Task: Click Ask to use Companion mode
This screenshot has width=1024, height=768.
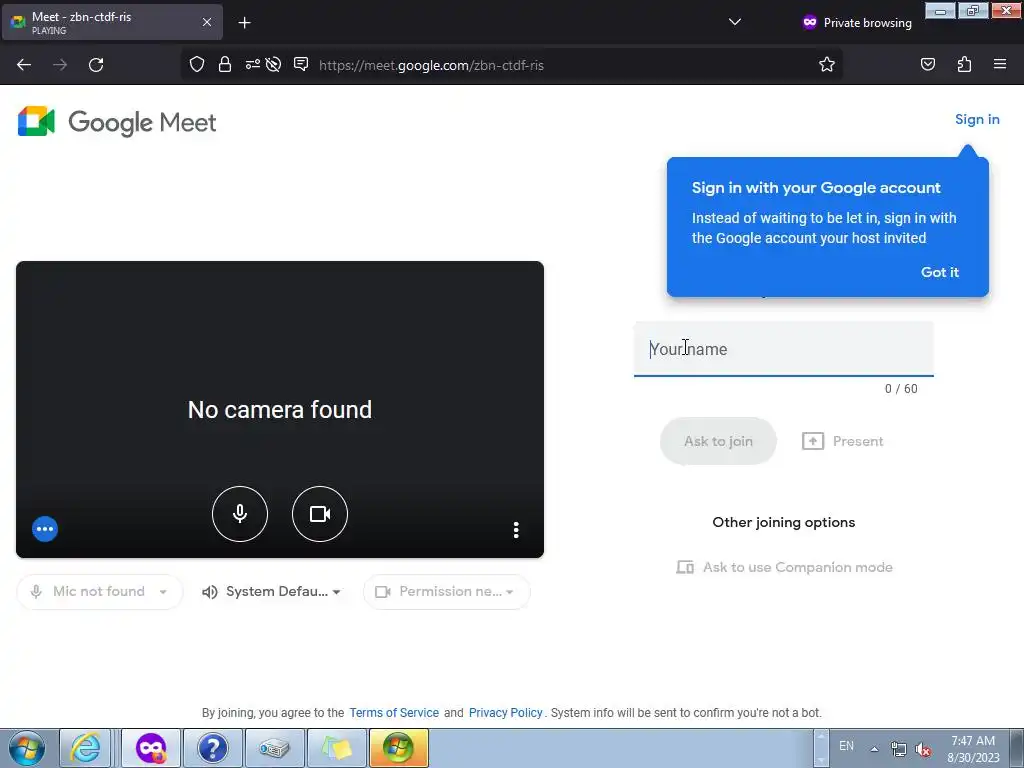Action: coord(784,568)
